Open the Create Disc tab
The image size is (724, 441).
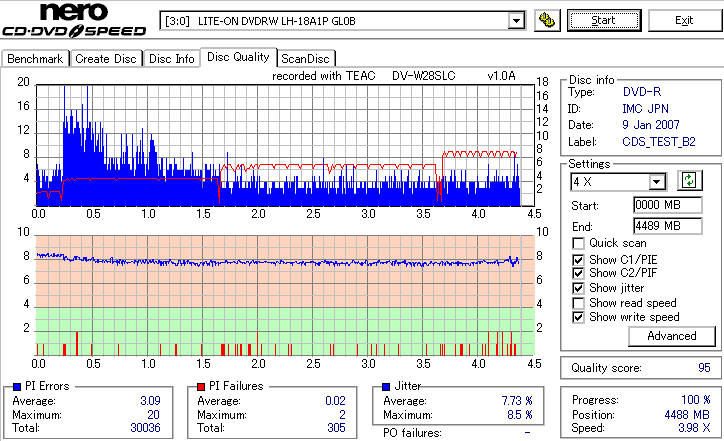point(106,59)
